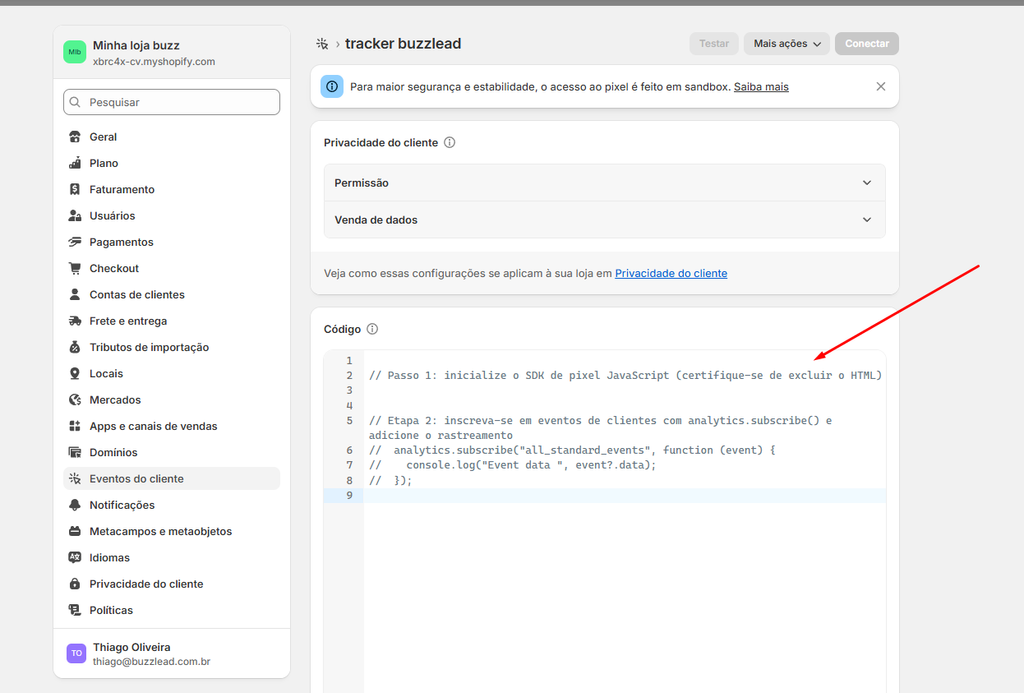Click the Minha loja buzz store avatar

pyautogui.click(x=74, y=52)
